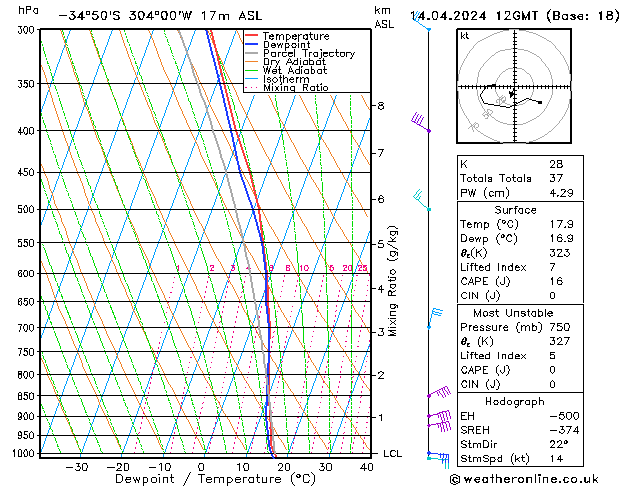Click the cyan wind barb at 500 hPa
The width and height of the screenshot is (629, 486).
[x=422, y=200]
